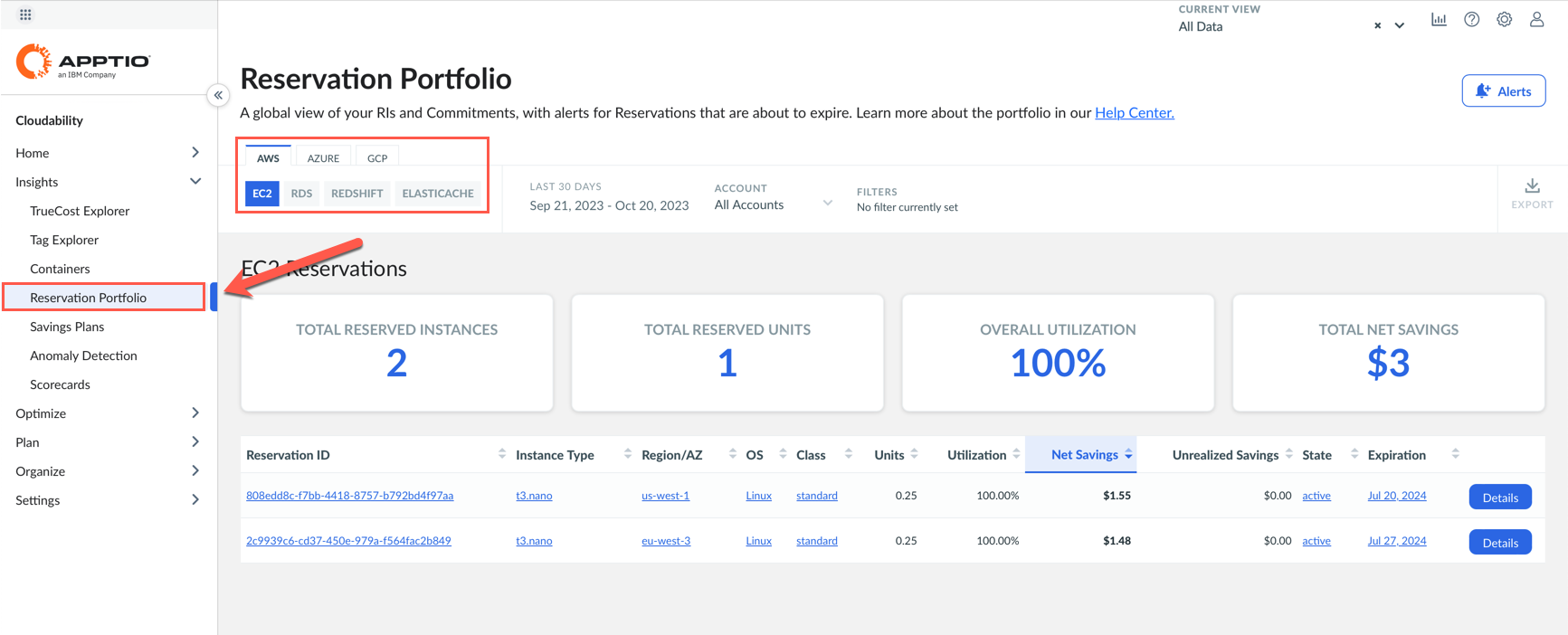Open the user profile icon

click(x=1536, y=19)
